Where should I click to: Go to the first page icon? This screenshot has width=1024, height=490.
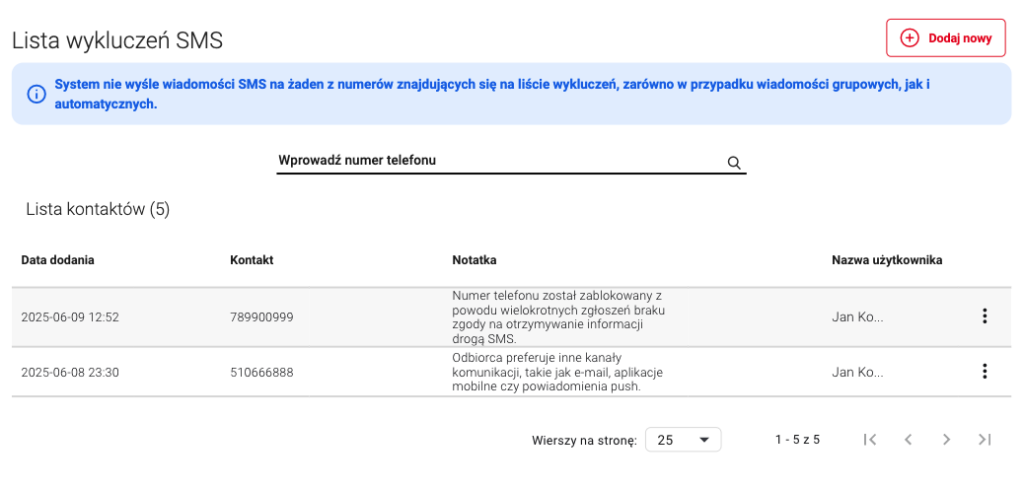pos(869,440)
